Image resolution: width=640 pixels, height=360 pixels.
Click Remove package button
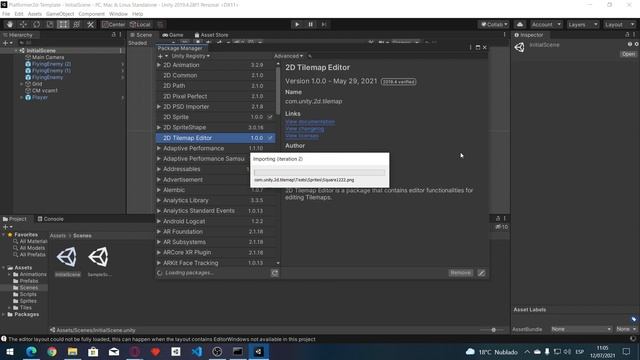click(x=460, y=273)
